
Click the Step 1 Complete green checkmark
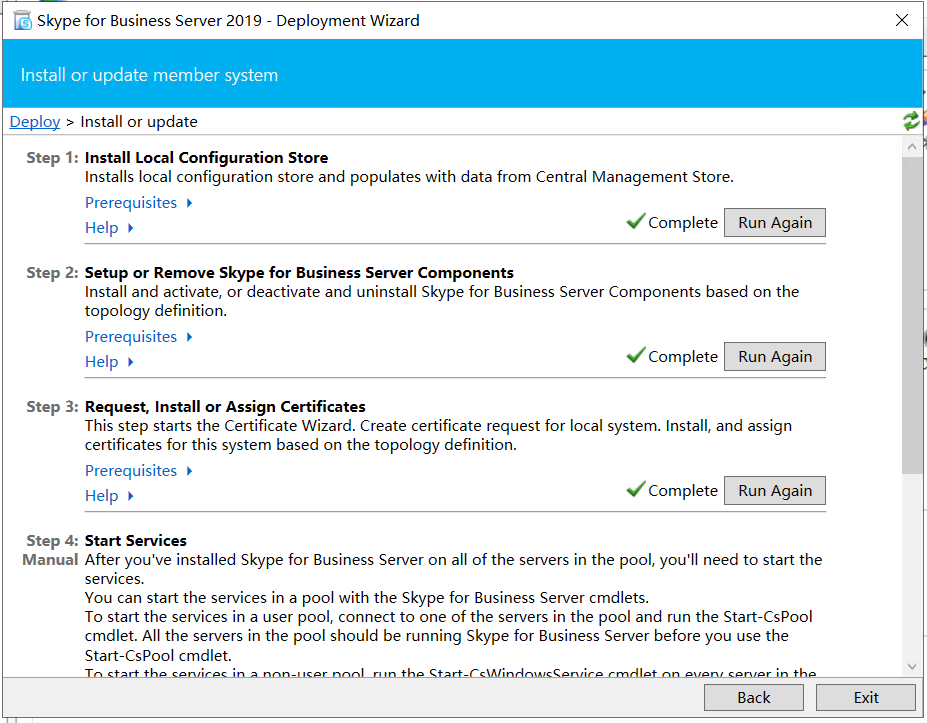click(x=636, y=221)
